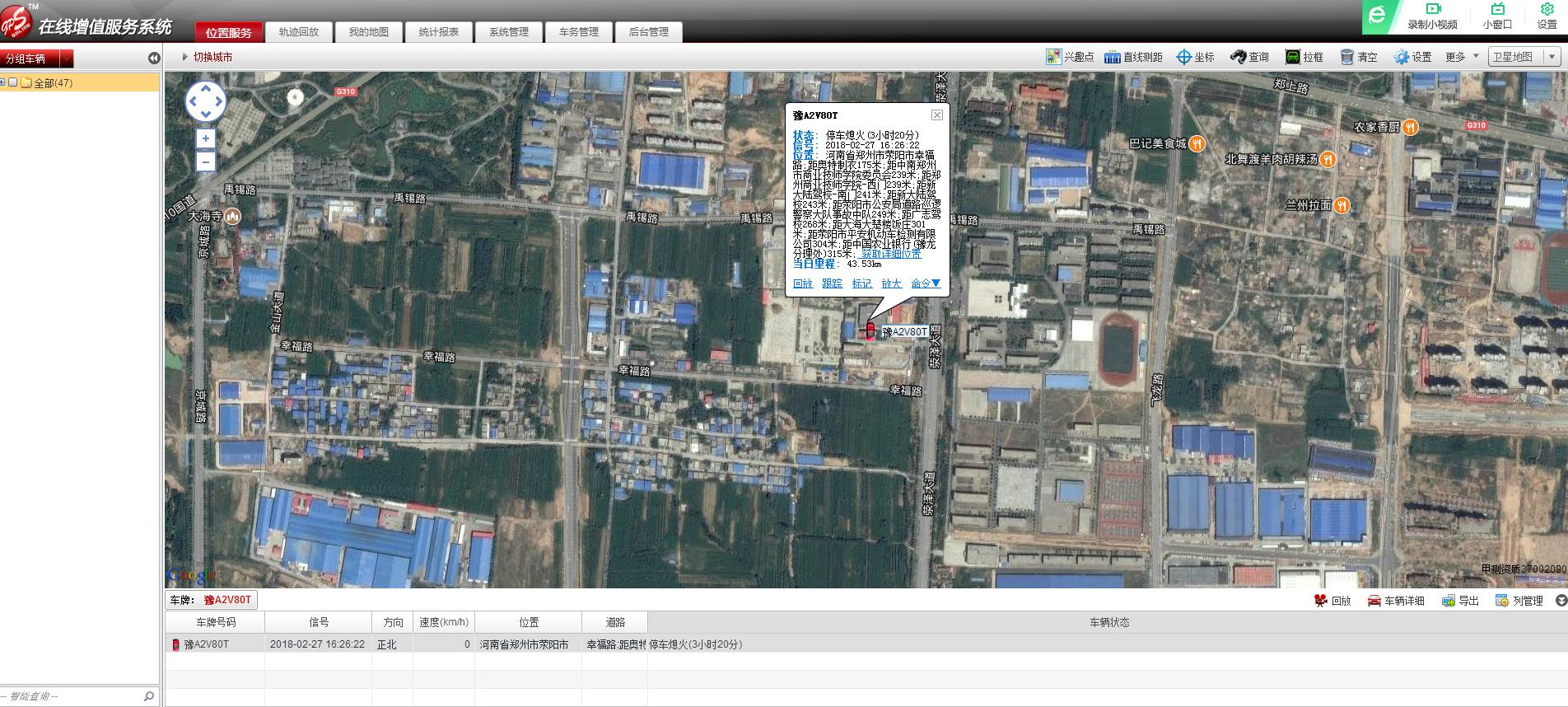The height and width of the screenshot is (707, 1568).
Task: Open the 分组车辆 dropdown arrow
Action: (67, 59)
